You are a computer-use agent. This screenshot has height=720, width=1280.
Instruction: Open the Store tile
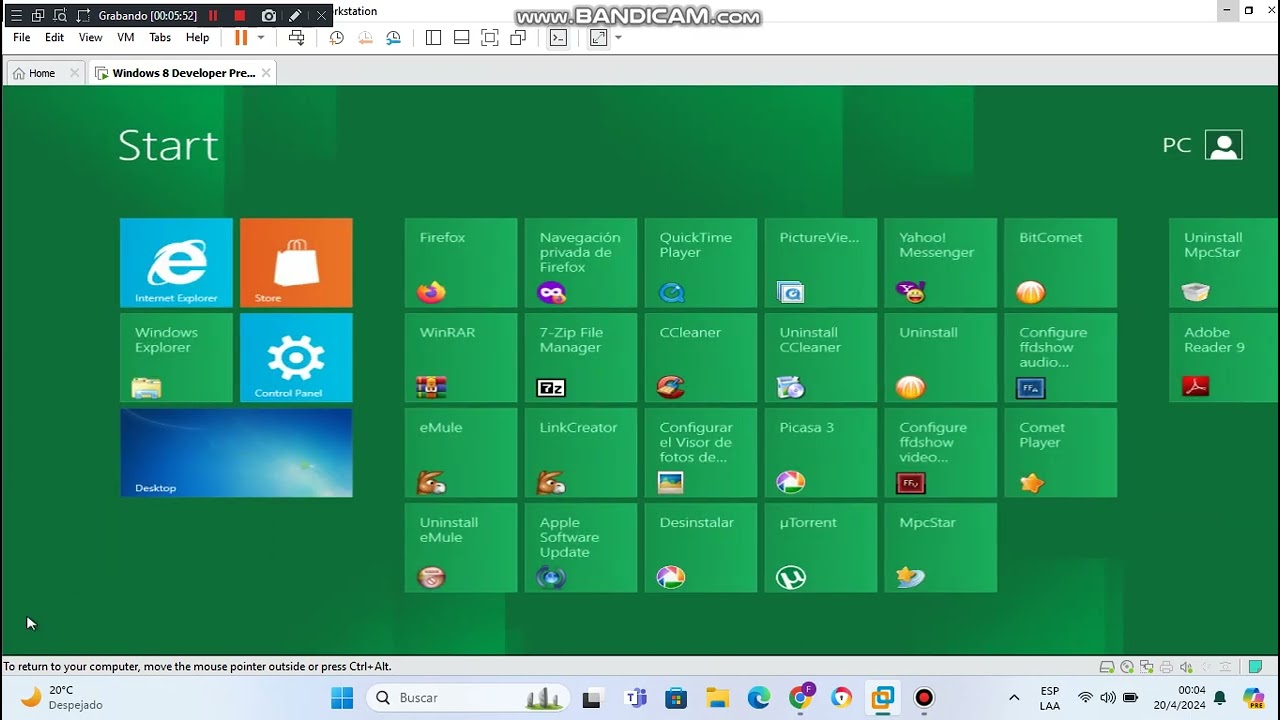click(296, 262)
